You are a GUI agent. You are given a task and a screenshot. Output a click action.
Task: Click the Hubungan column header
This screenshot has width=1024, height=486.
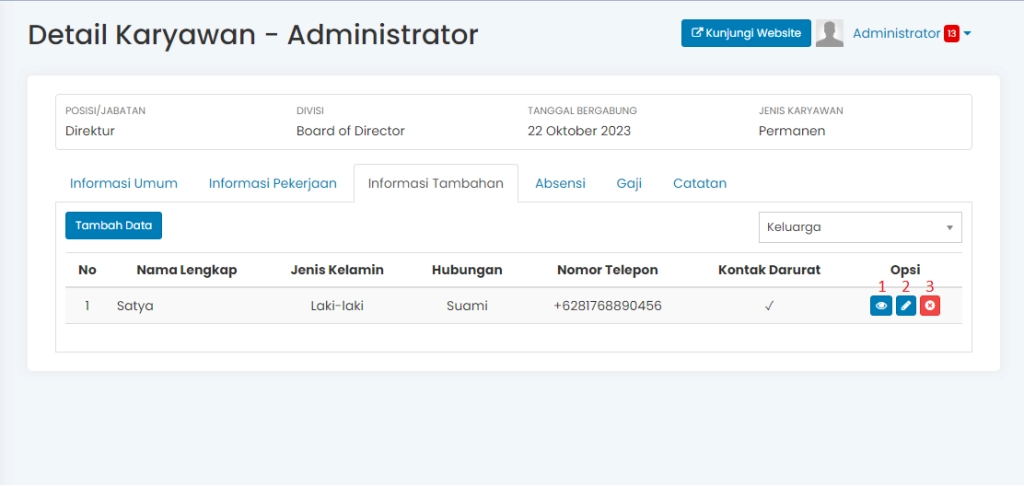click(x=467, y=270)
